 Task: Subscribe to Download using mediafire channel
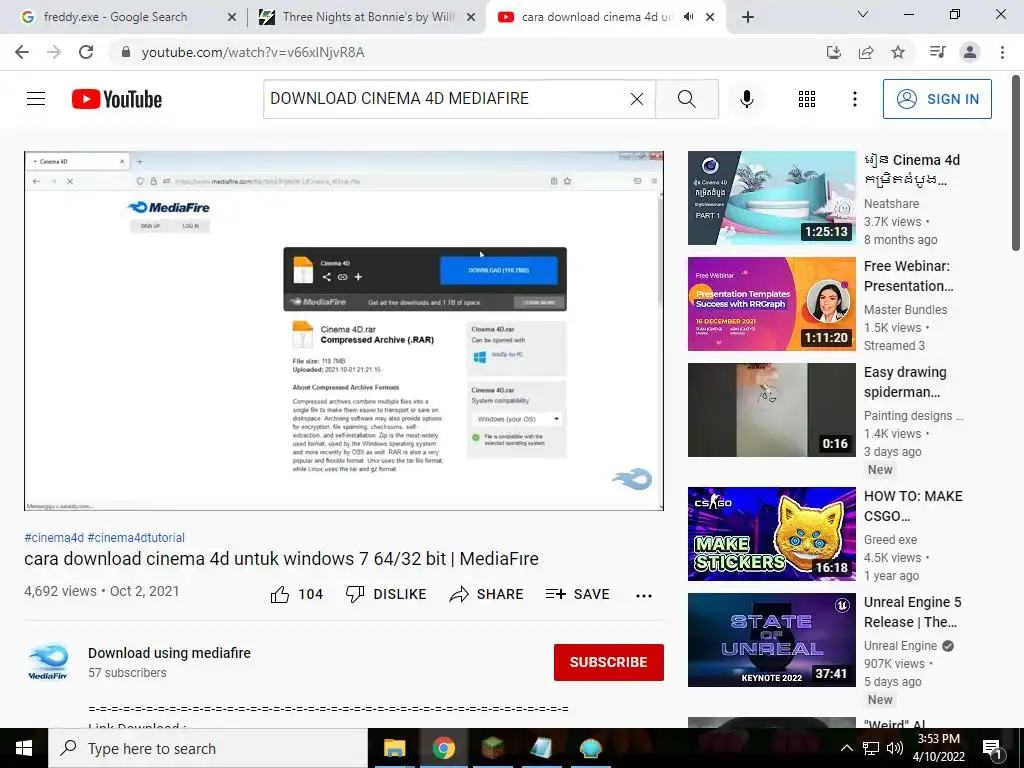[x=609, y=662]
